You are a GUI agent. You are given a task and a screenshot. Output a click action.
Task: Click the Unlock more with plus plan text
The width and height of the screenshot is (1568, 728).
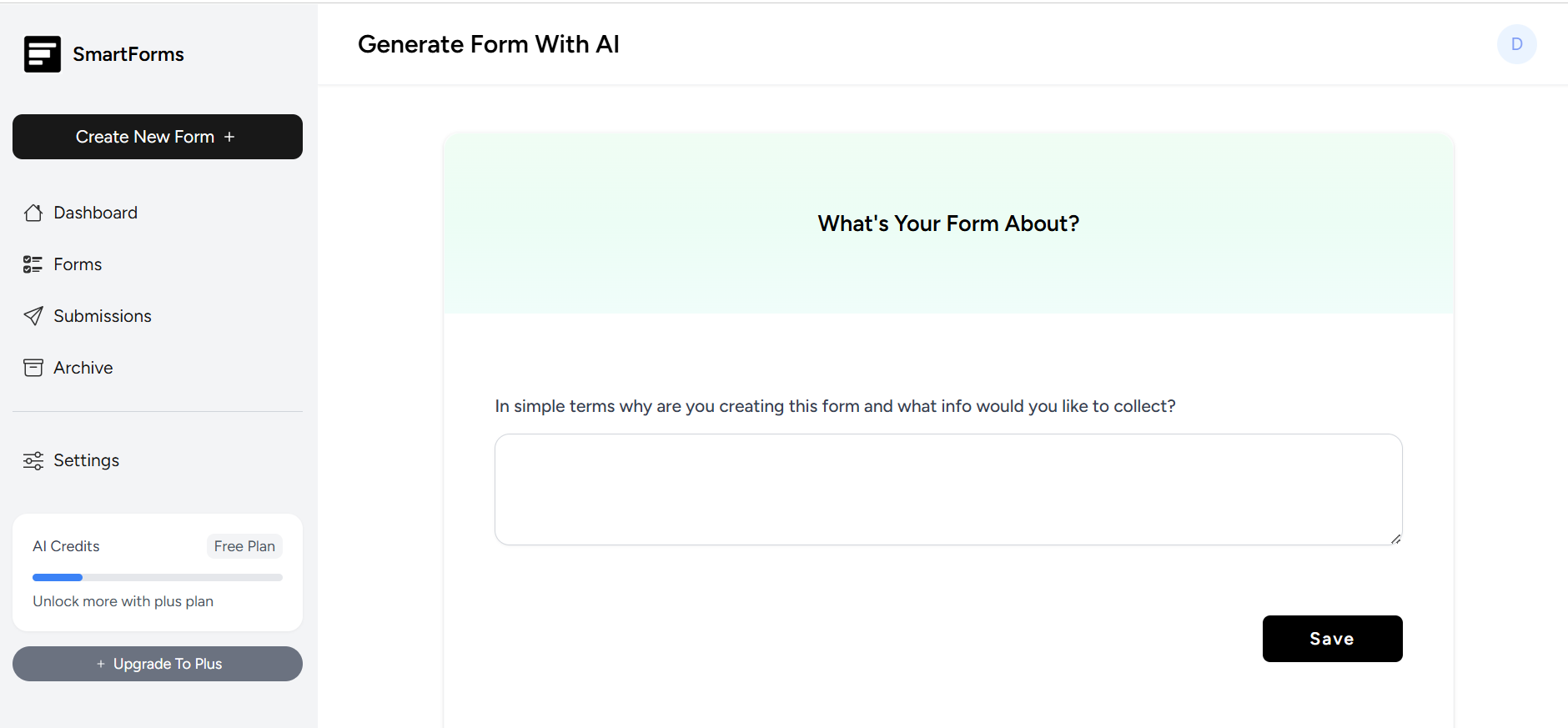[123, 600]
